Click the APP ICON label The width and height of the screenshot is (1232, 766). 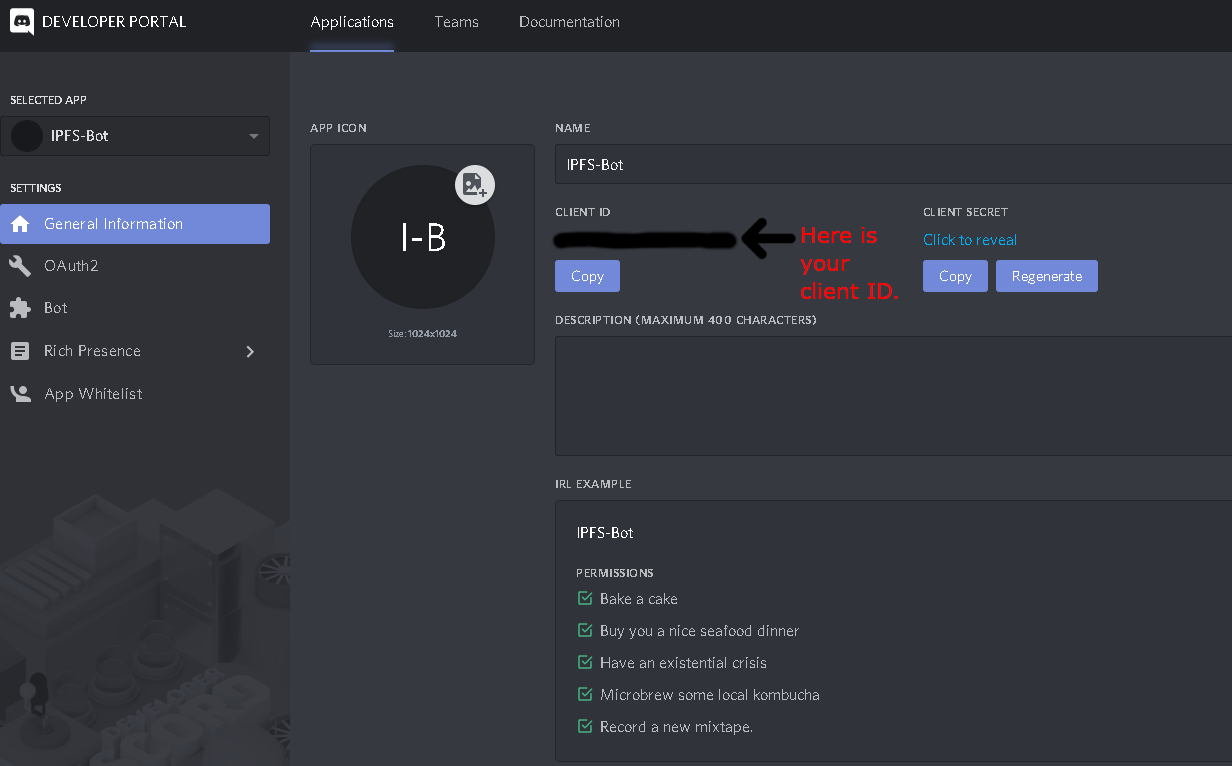338,128
